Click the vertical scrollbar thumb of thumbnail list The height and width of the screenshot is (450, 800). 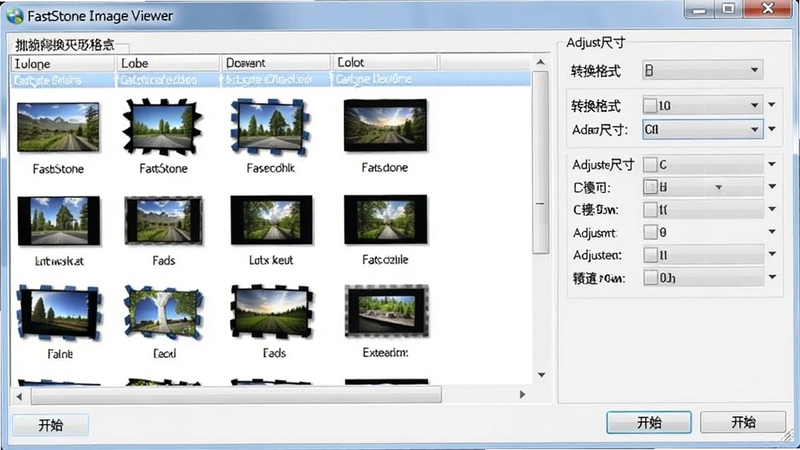pos(541,162)
